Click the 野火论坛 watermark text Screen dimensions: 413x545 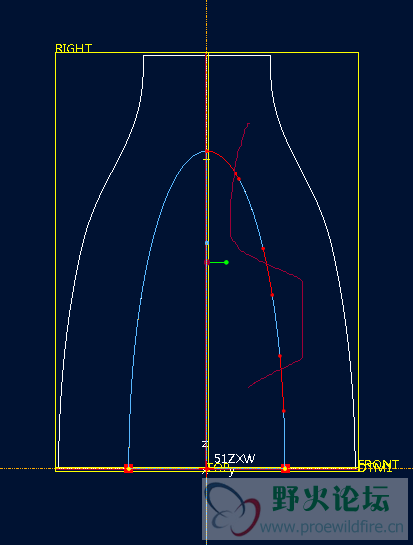[x=330, y=499]
